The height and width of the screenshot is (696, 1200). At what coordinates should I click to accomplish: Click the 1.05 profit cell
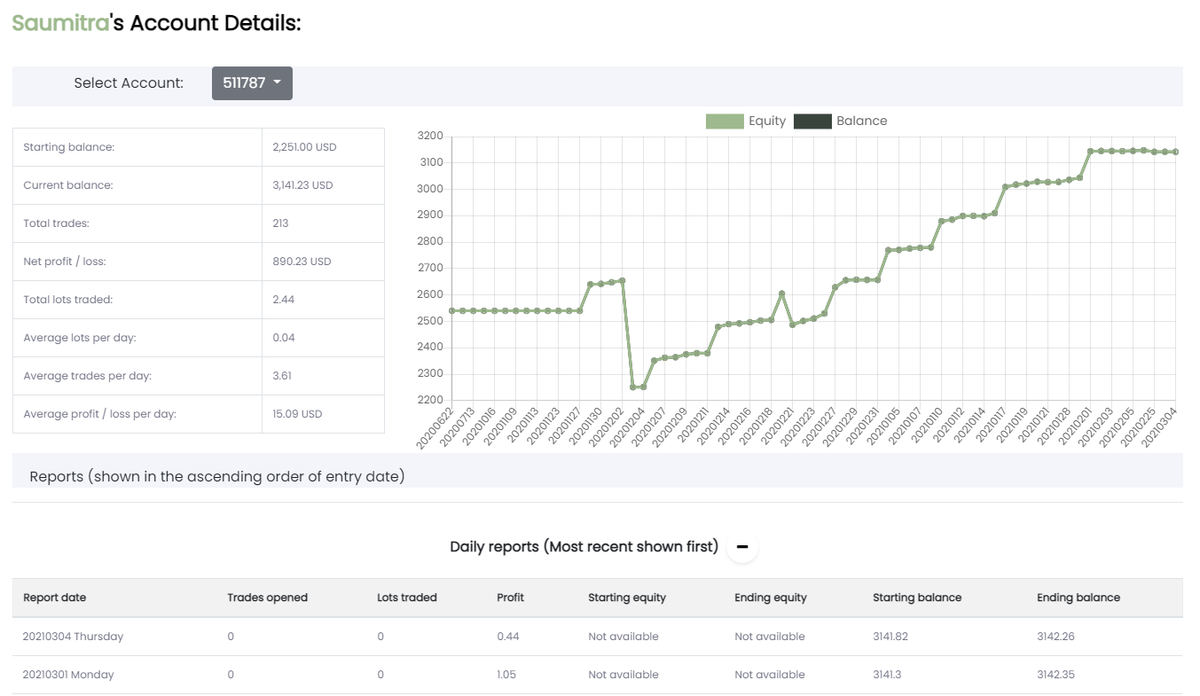coord(507,674)
